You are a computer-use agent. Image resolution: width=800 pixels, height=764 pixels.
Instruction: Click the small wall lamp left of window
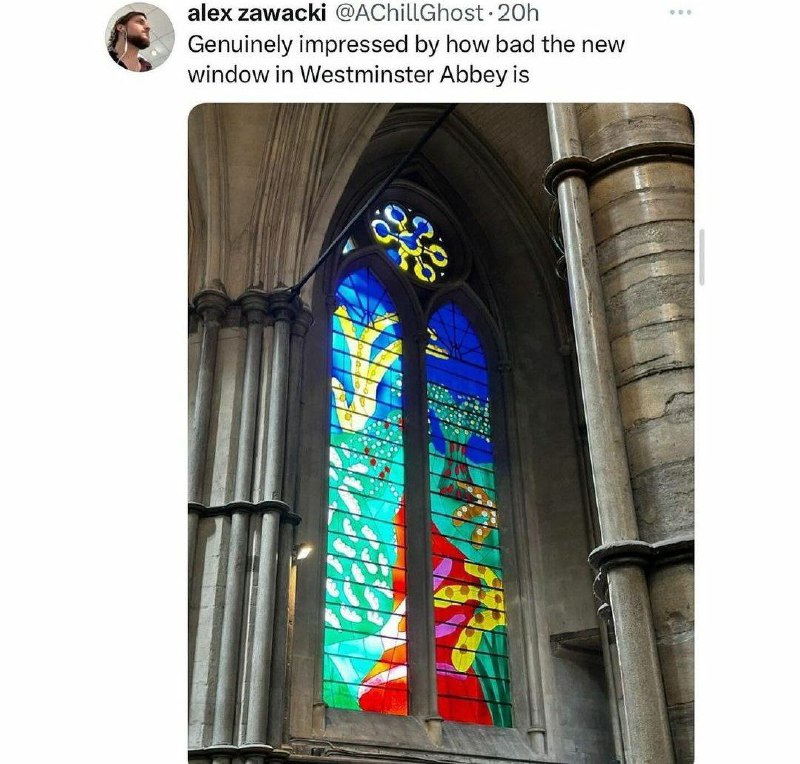304,552
